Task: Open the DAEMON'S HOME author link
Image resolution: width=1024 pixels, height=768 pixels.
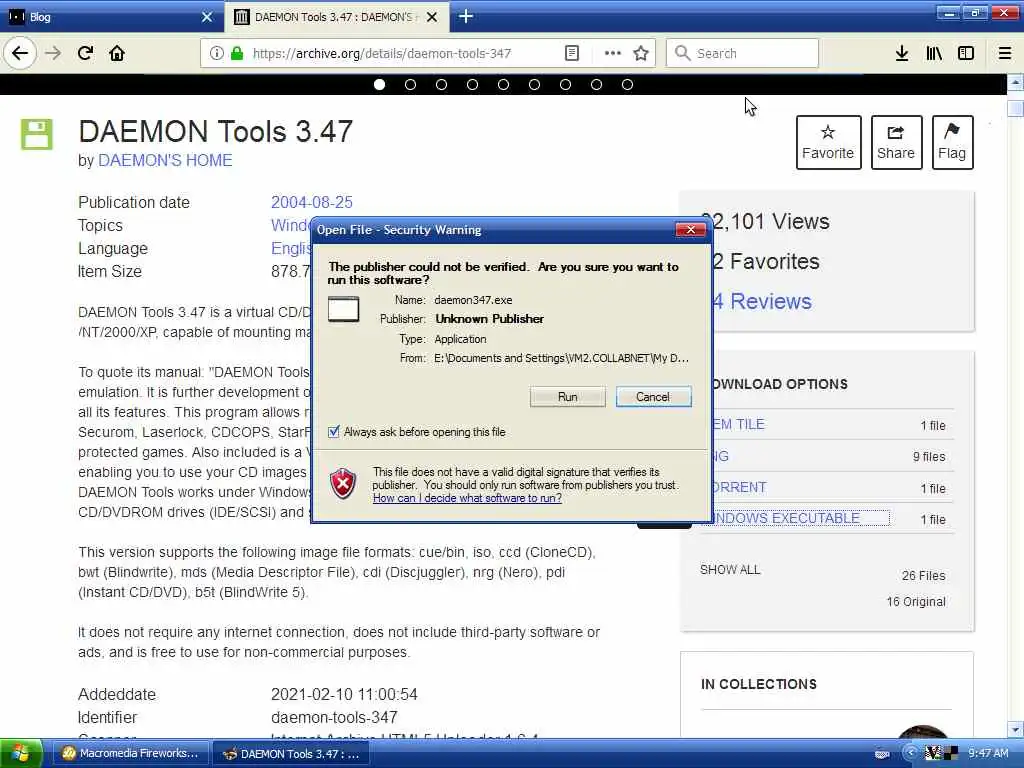Action: point(165,161)
